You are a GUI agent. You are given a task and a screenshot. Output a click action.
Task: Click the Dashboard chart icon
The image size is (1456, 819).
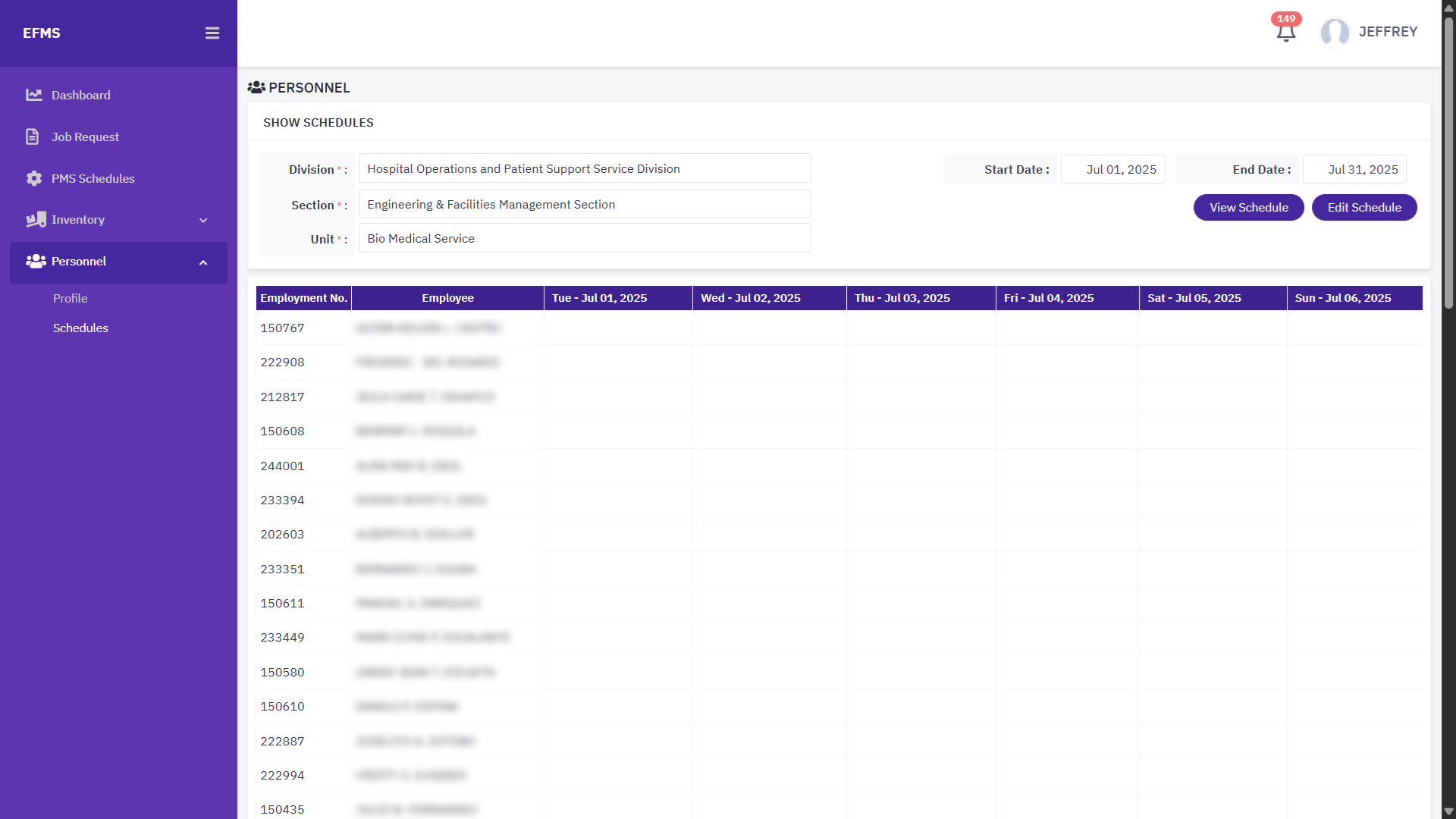click(34, 96)
